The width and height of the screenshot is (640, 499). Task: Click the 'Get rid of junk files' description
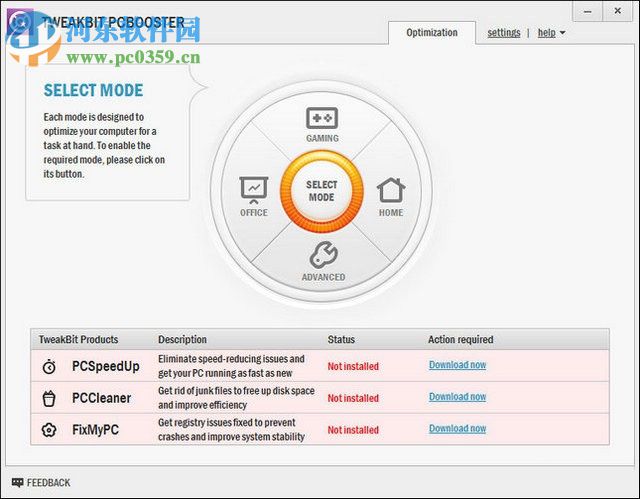coord(236,398)
